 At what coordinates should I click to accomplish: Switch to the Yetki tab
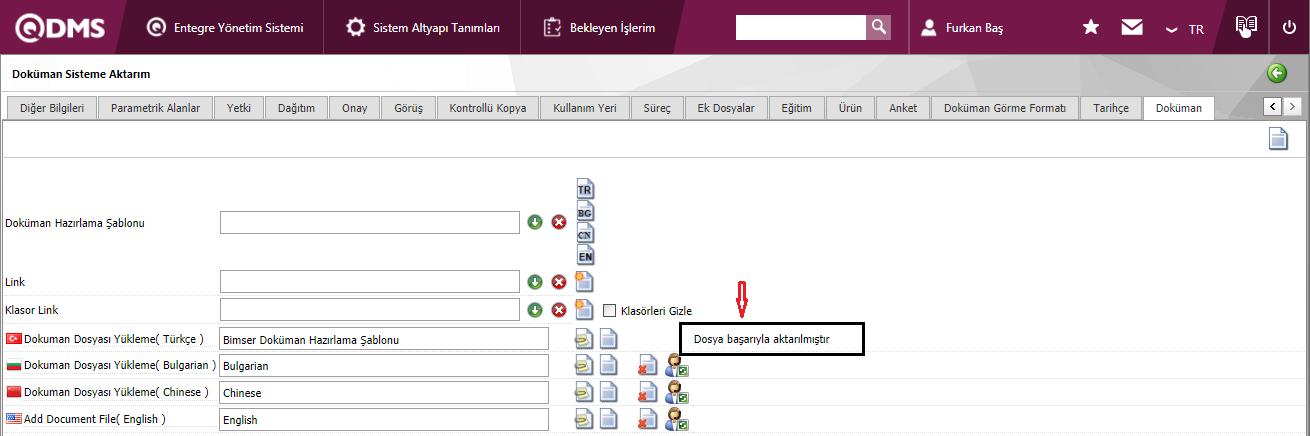[x=239, y=107]
